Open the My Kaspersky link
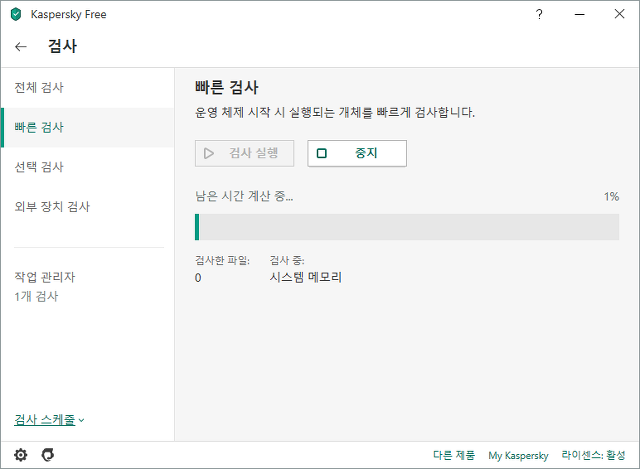Viewport: 640px width, 469px height. 518,455
